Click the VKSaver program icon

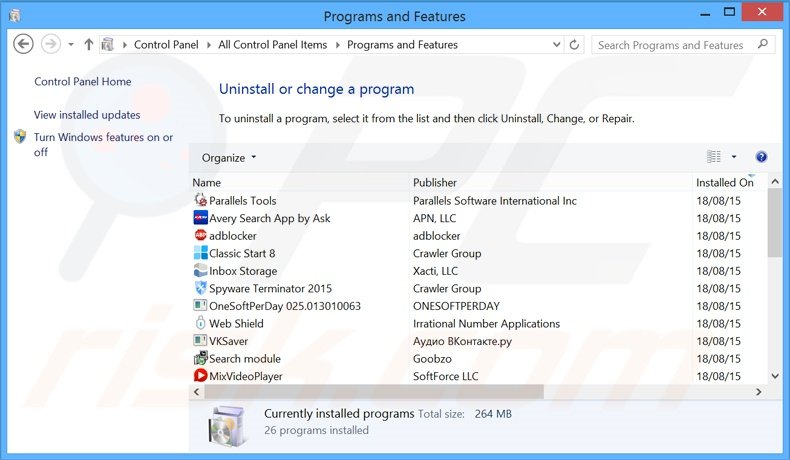(201, 341)
